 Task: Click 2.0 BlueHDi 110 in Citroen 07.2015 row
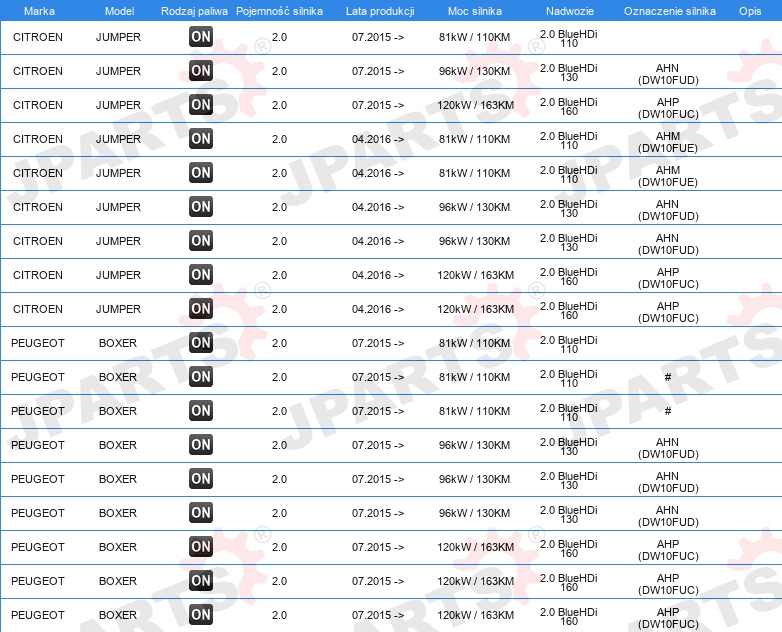click(569, 38)
